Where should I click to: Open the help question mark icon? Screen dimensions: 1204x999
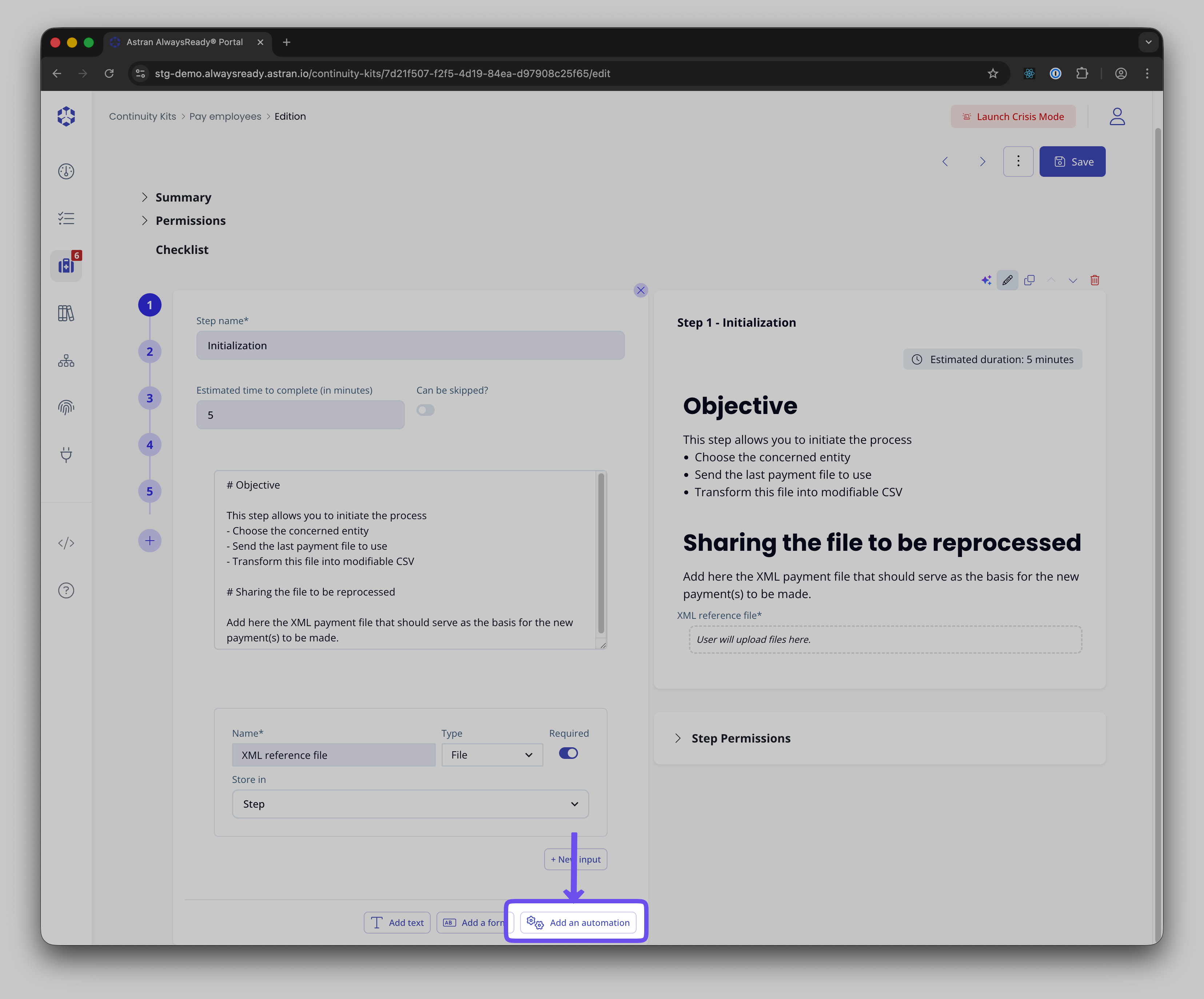[66, 591]
